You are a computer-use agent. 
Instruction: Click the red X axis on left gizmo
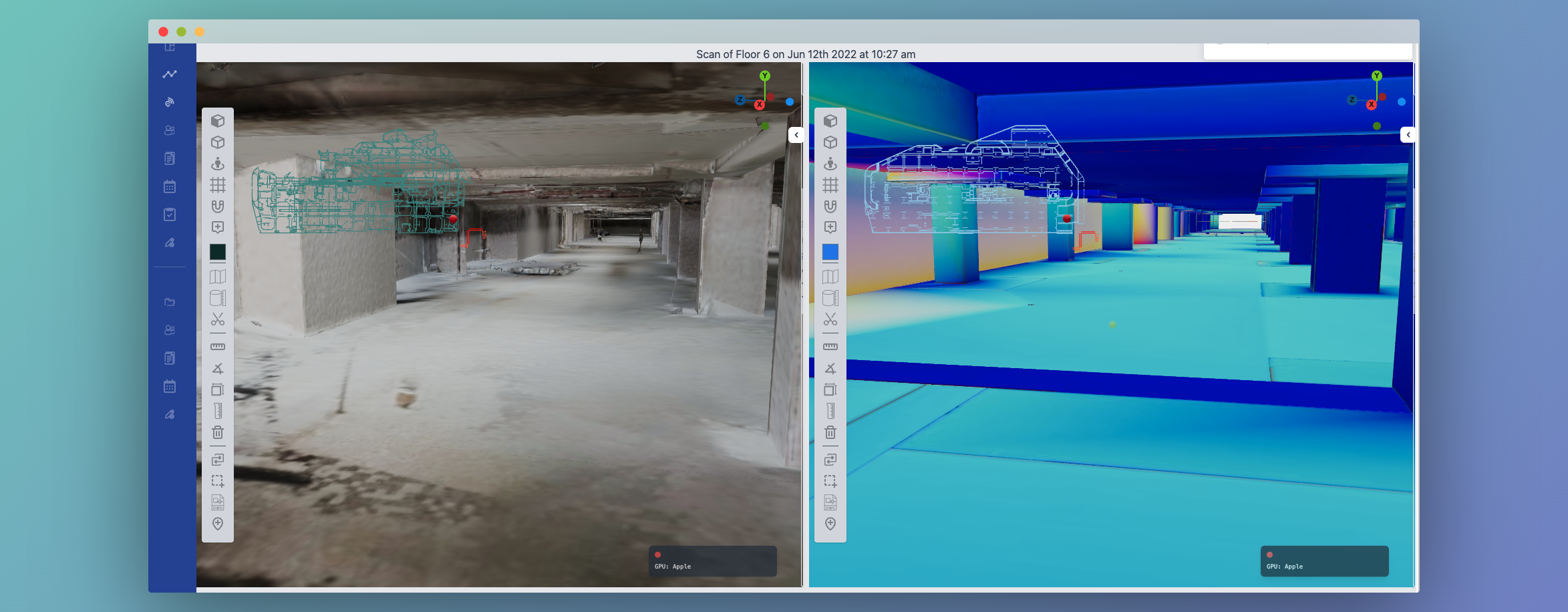(x=760, y=105)
